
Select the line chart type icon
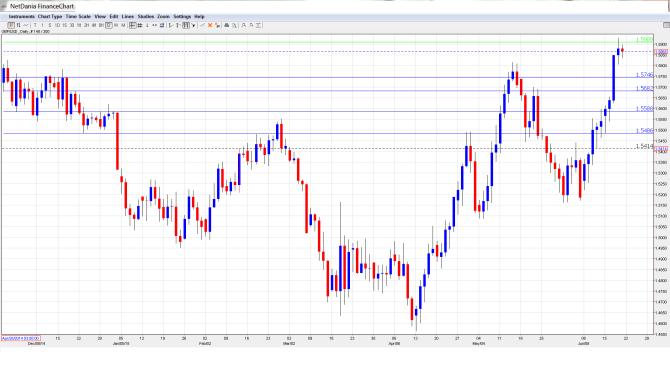point(26,26)
